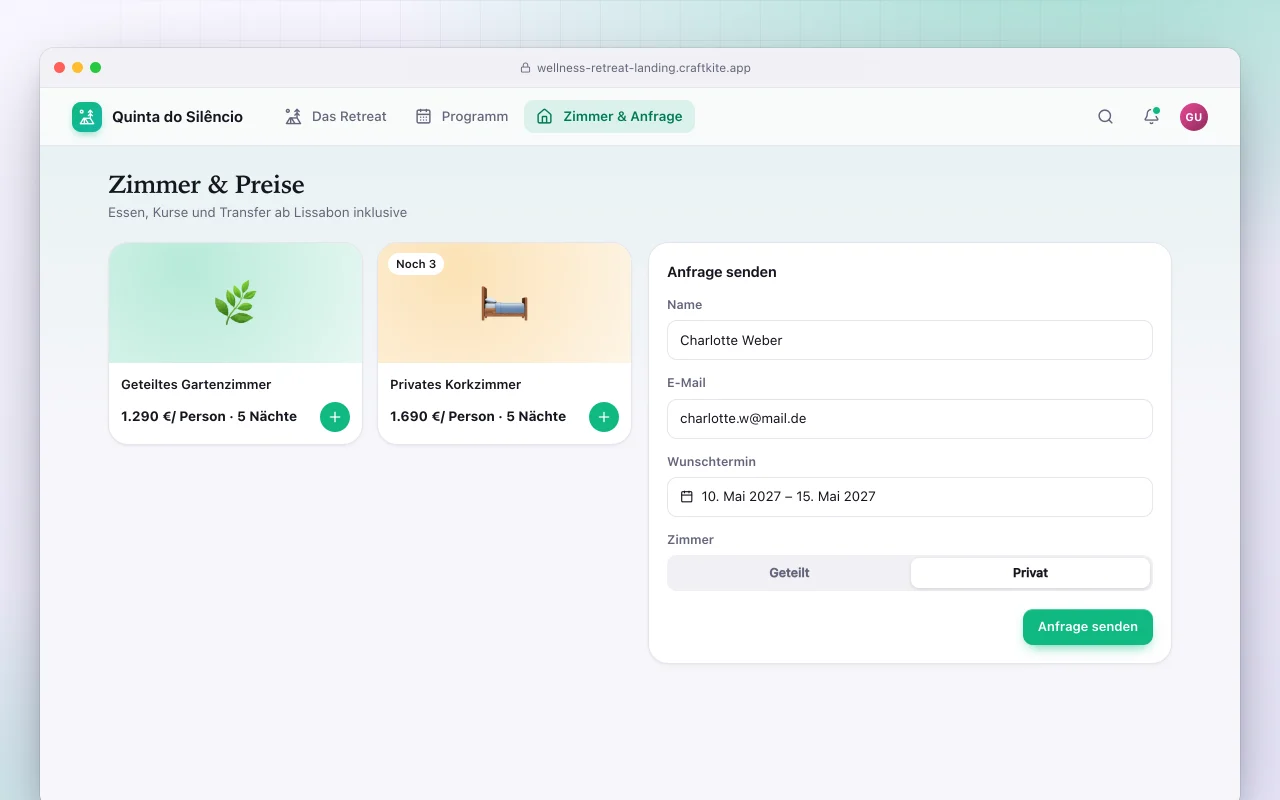The height and width of the screenshot is (800, 1280).
Task: Click the Anfrage senden form heading
Action: tap(722, 272)
